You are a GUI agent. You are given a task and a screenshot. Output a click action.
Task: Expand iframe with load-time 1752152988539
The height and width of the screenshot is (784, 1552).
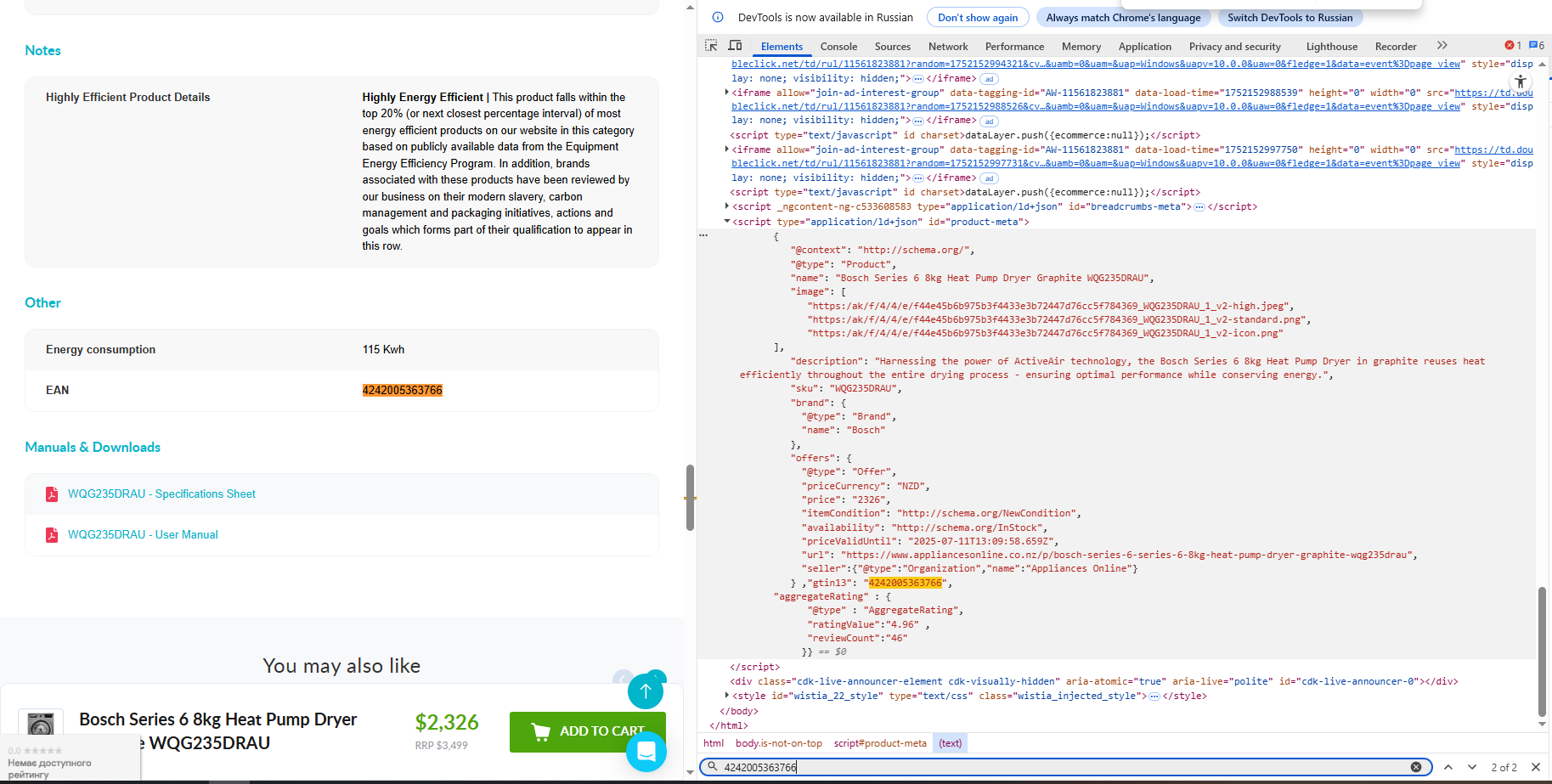click(x=726, y=93)
